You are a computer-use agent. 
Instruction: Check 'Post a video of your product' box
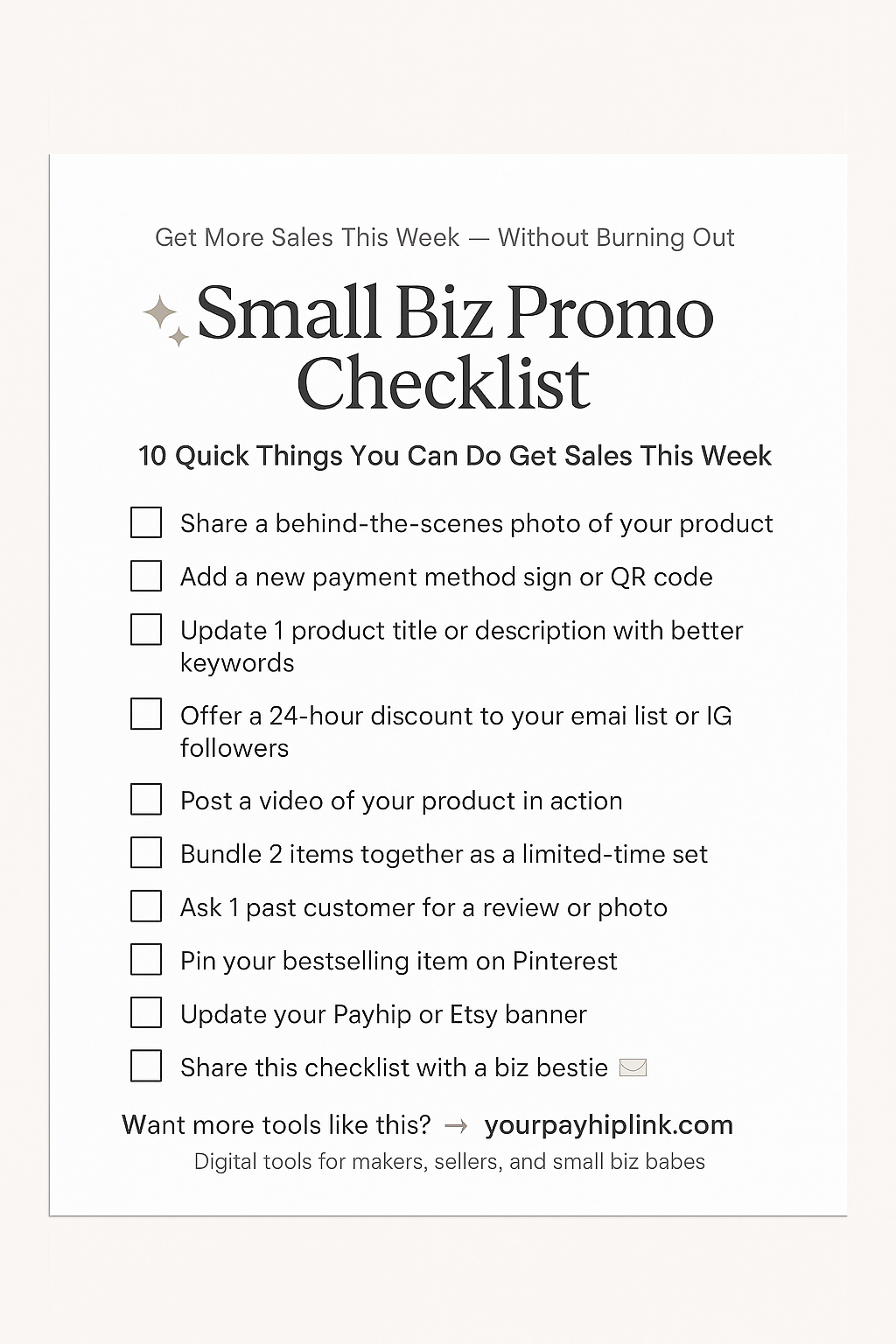146,799
